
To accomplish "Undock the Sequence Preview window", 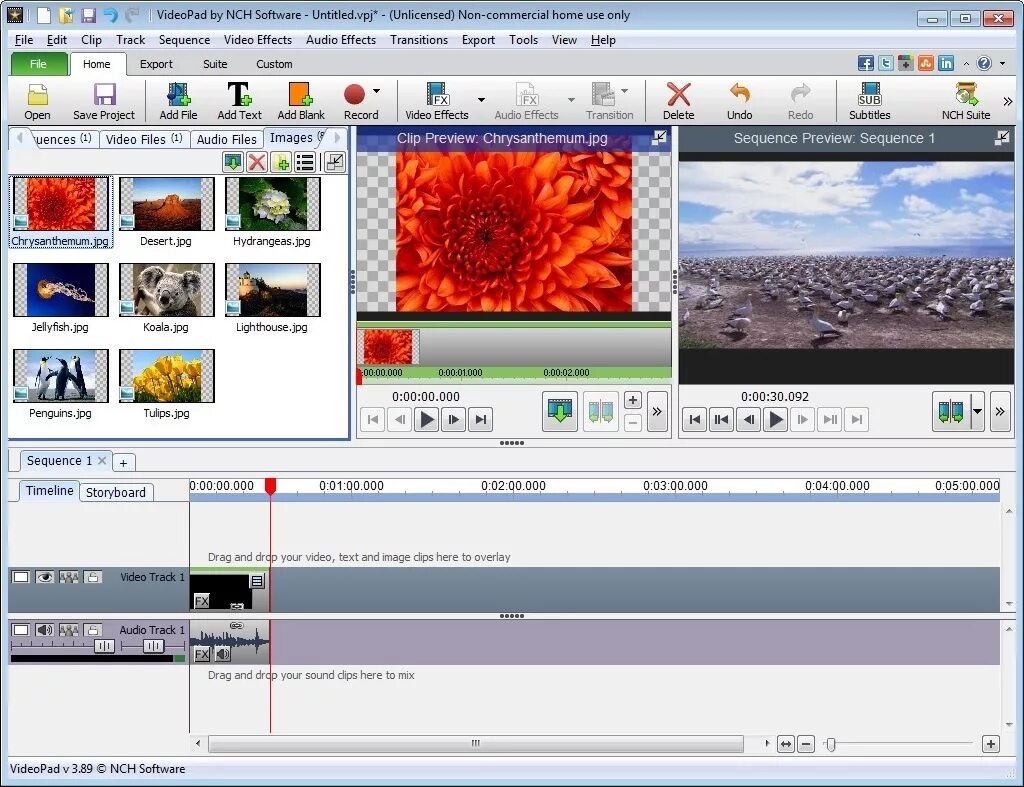I will (x=1002, y=138).
